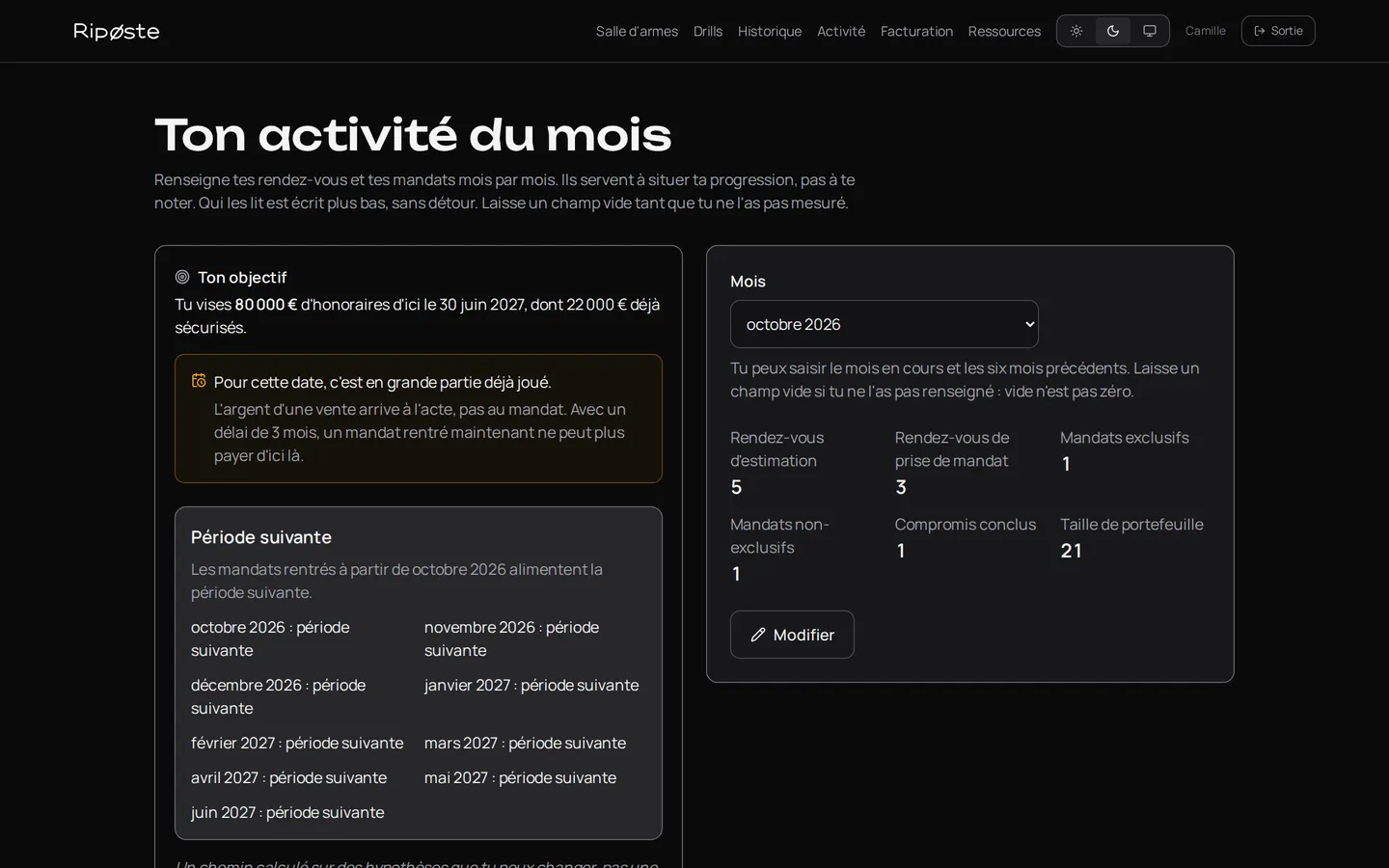
Task: Click the Mois field label
Action: pyautogui.click(x=748, y=282)
